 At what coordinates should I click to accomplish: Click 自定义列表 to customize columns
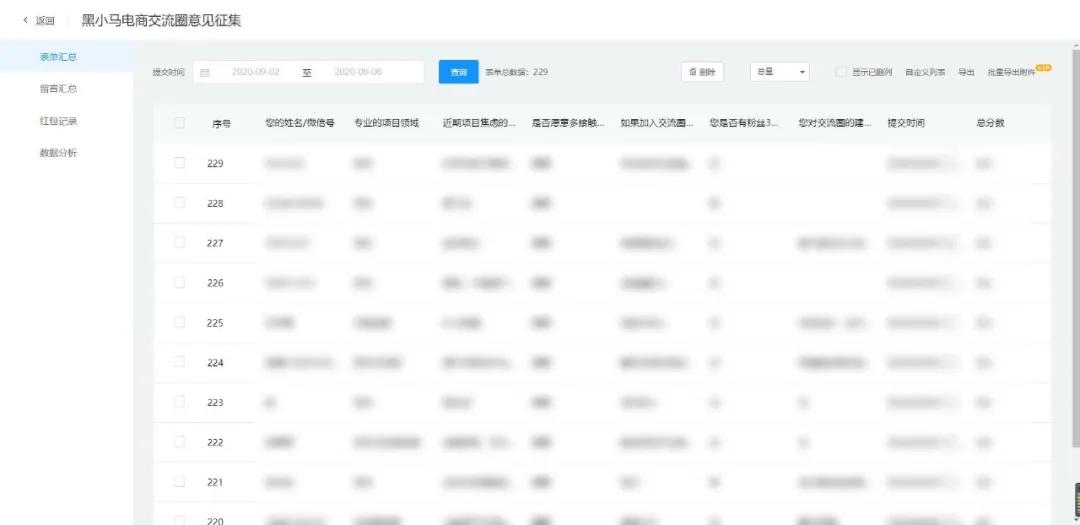tap(925, 73)
